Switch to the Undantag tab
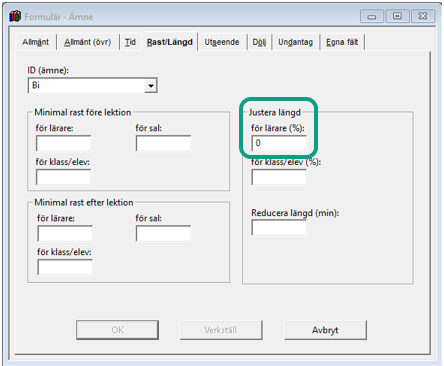Screen dimensions: 444x366 pyautogui.click(x=295, y=42)
